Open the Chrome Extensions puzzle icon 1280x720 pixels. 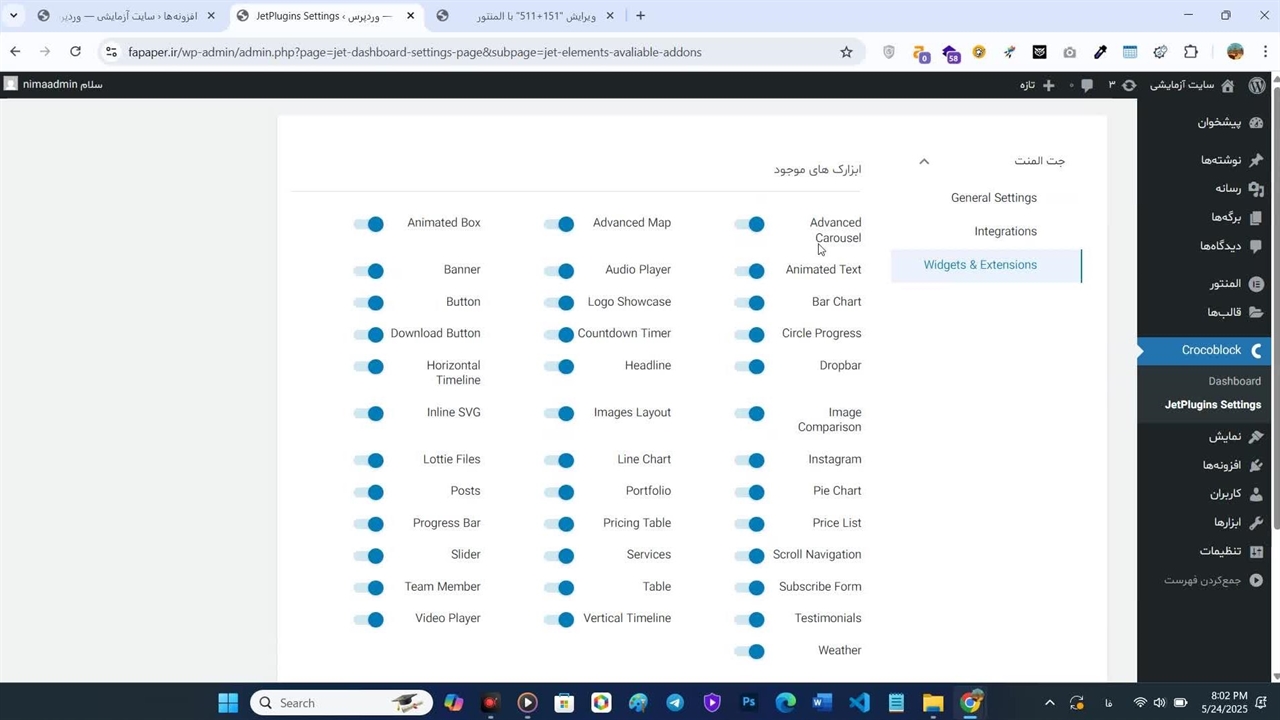[1190, 52]
